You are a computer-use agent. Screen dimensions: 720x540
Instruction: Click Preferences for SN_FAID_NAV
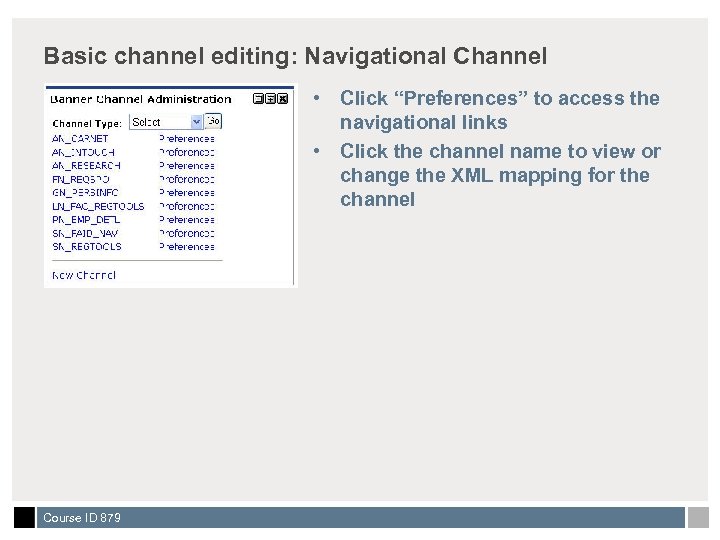point(187,233)
